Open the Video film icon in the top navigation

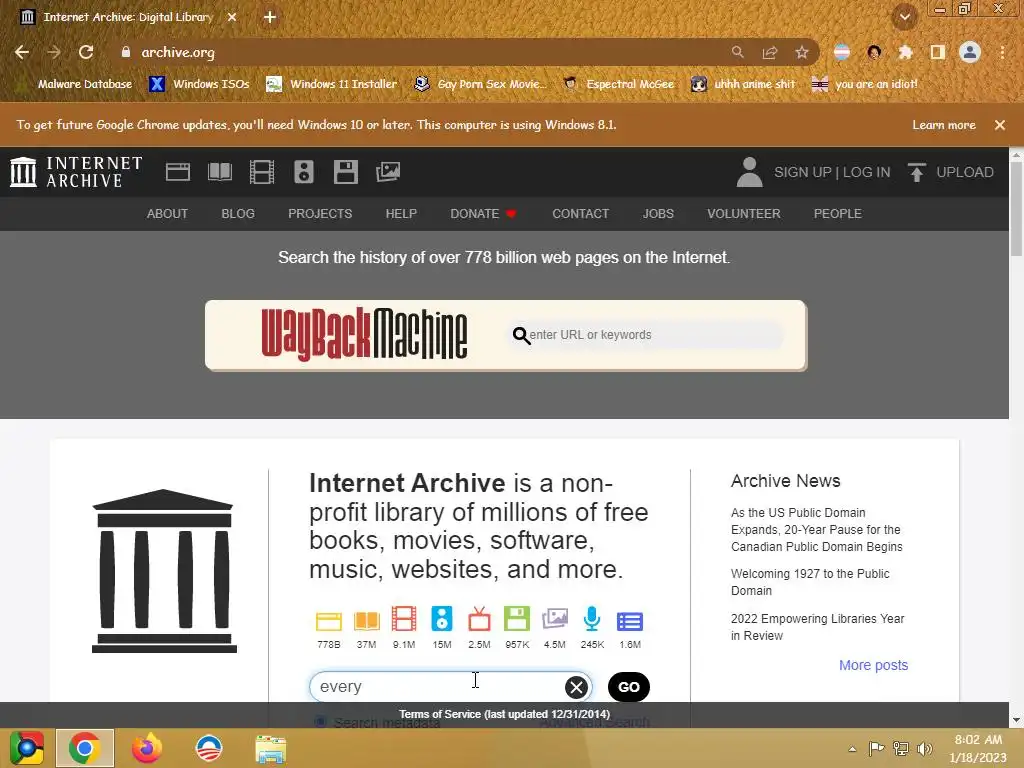262,172
